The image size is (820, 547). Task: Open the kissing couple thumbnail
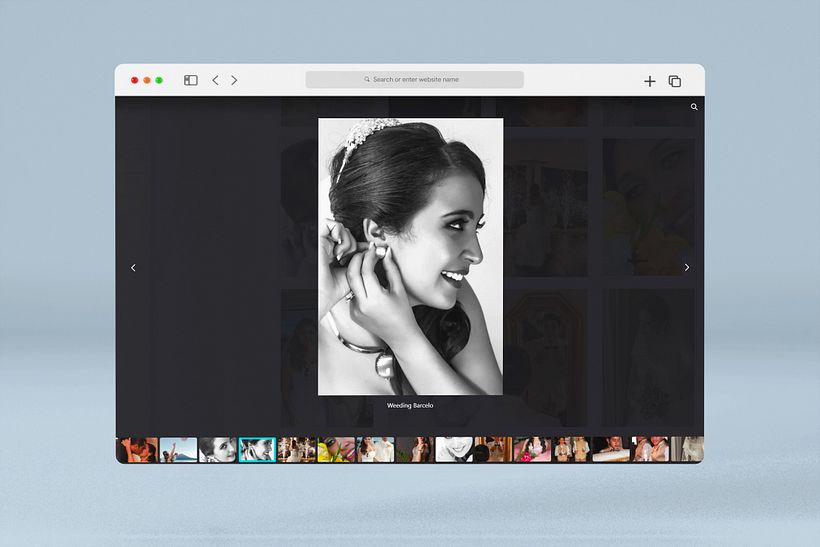pos(138,450)
